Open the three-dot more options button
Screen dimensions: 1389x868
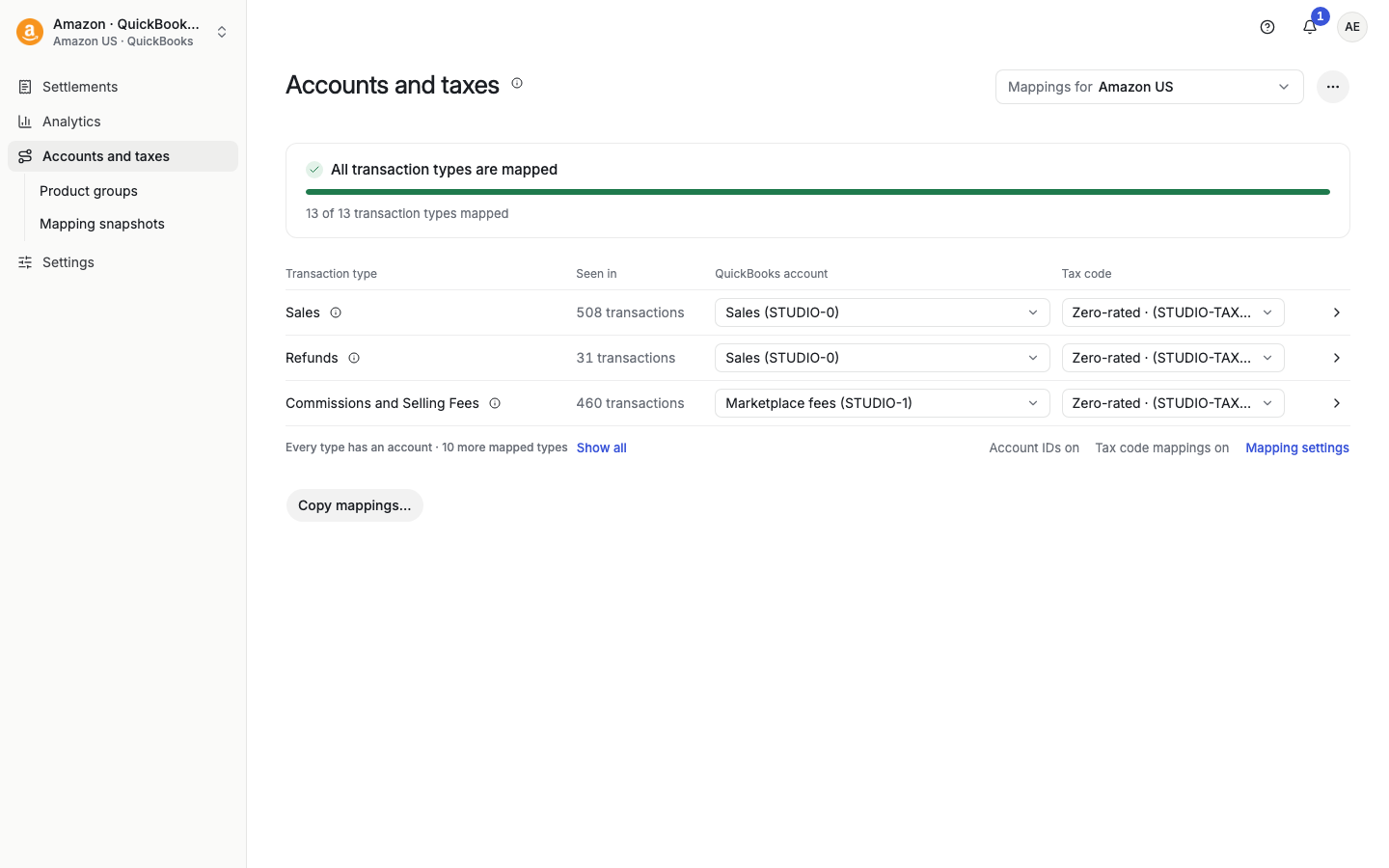[x=1333, y=87]
